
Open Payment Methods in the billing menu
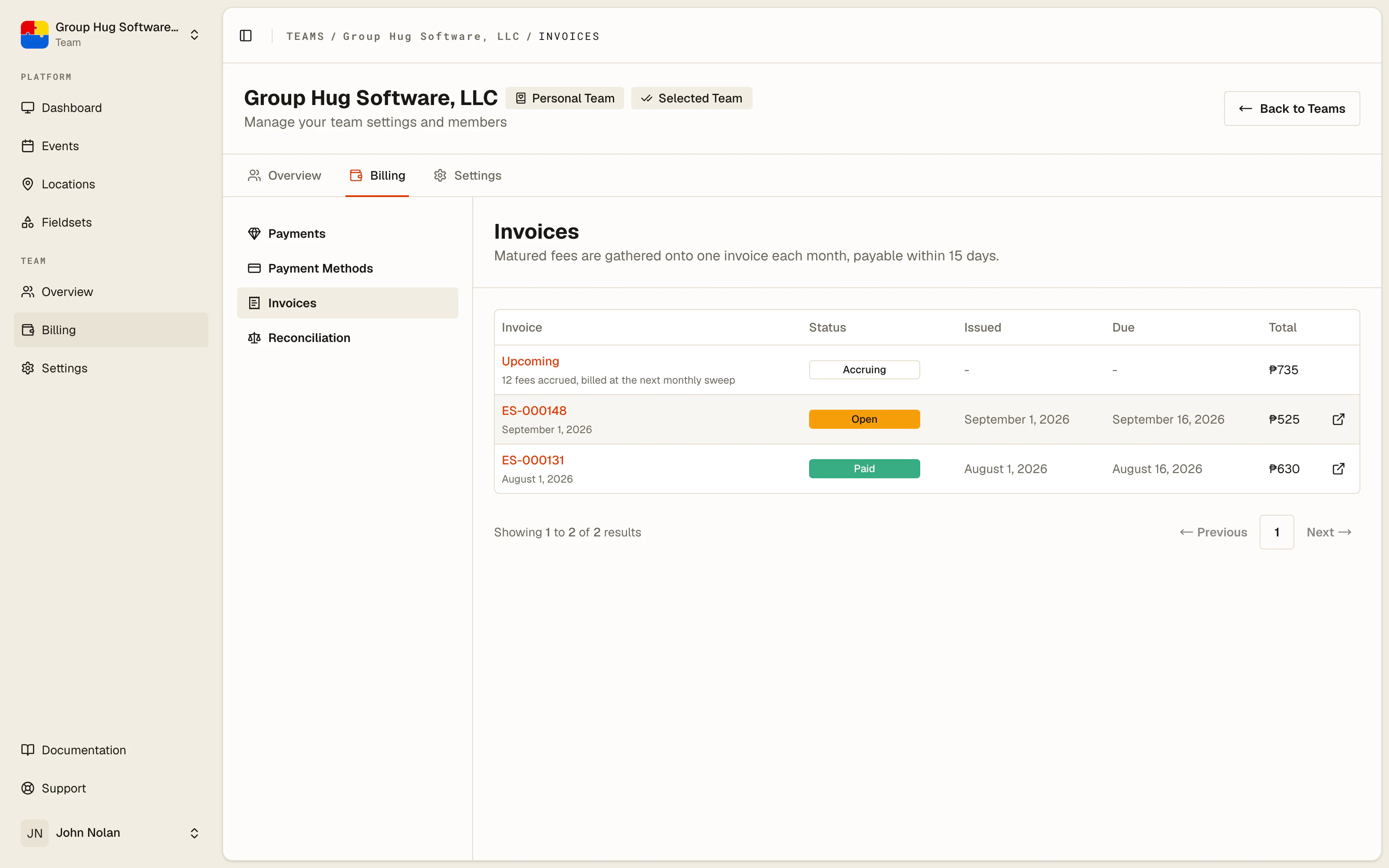347,268
